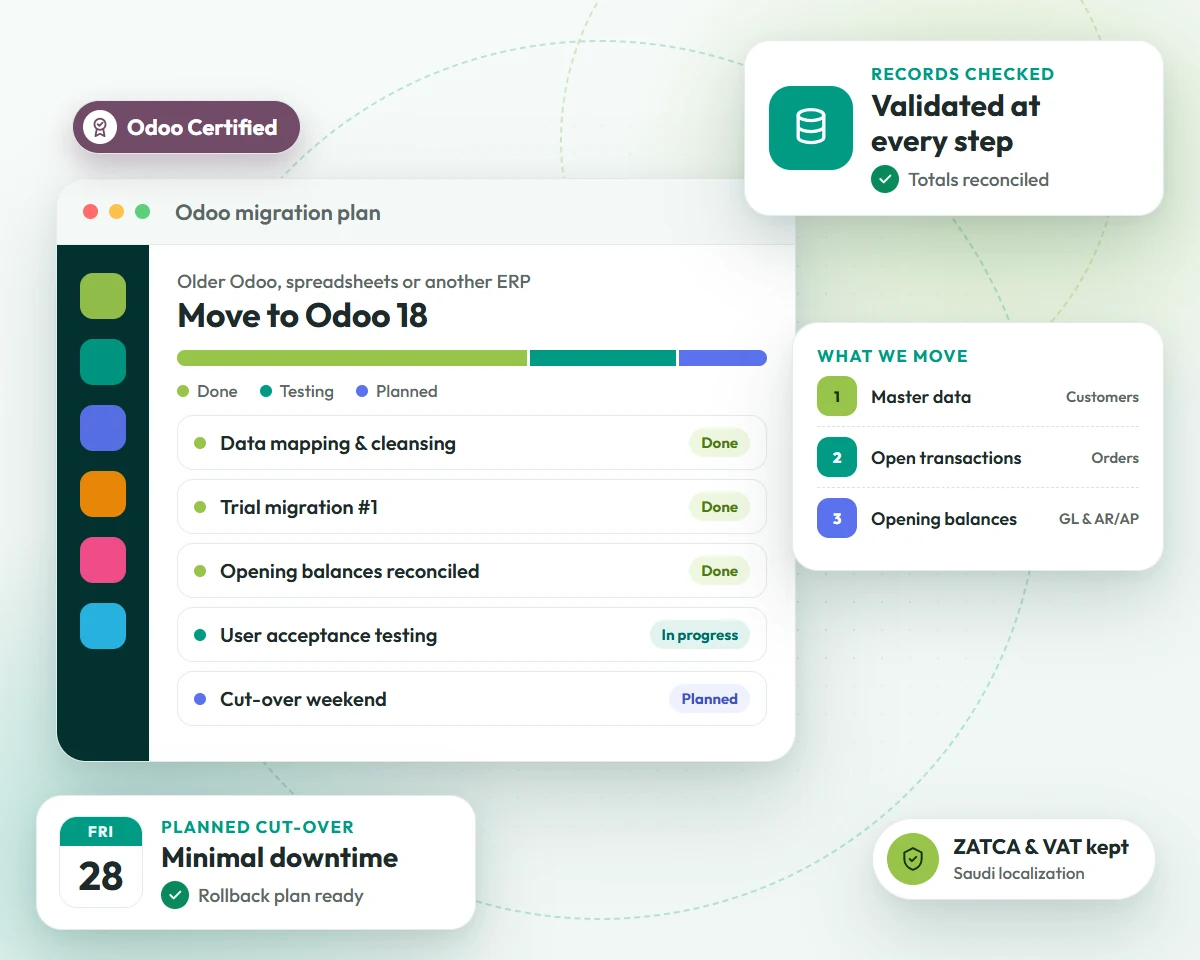1200x960 pixels.
Task: Click the sky blue sidebar square icon
Action: coord(103,626)
